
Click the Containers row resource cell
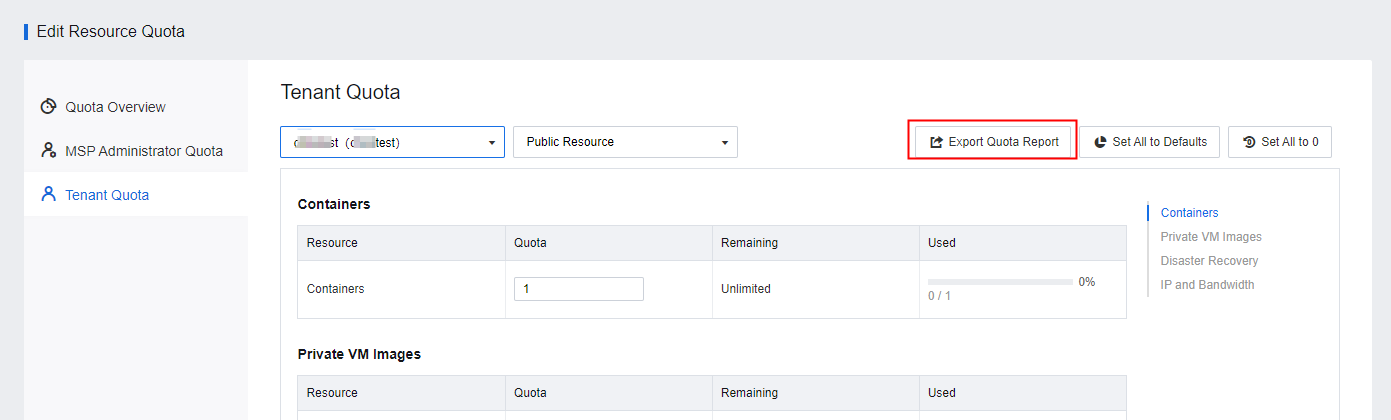[x=401, y=289]
